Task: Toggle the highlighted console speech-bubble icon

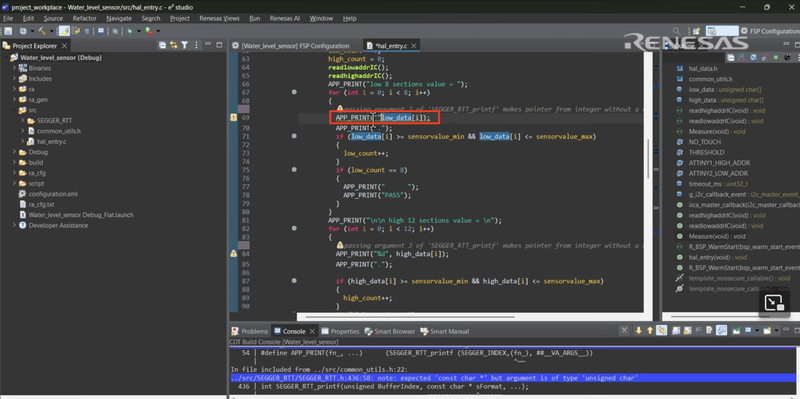Action: click(x=721, y=331)
